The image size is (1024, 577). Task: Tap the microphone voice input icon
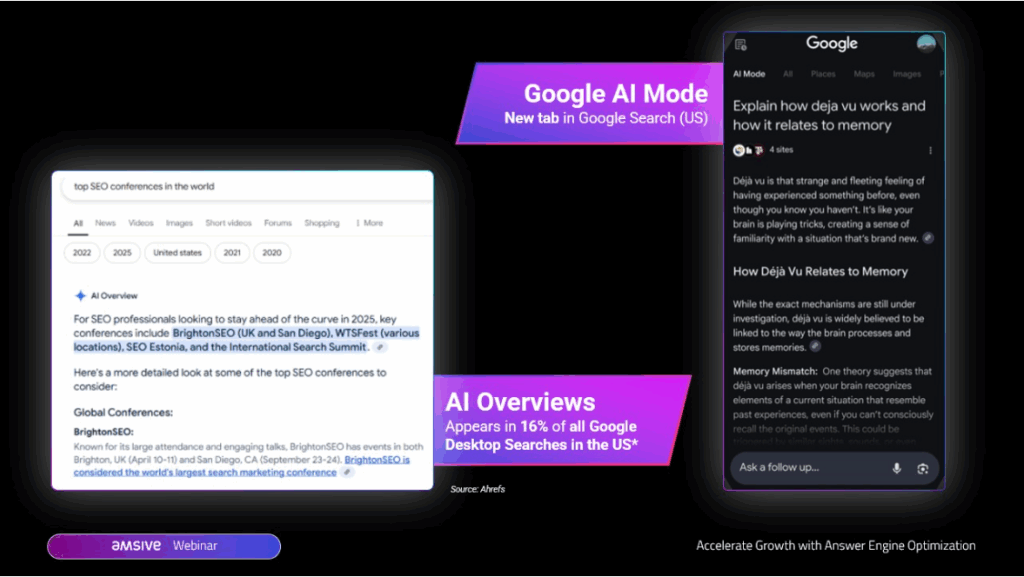point(897,468)
